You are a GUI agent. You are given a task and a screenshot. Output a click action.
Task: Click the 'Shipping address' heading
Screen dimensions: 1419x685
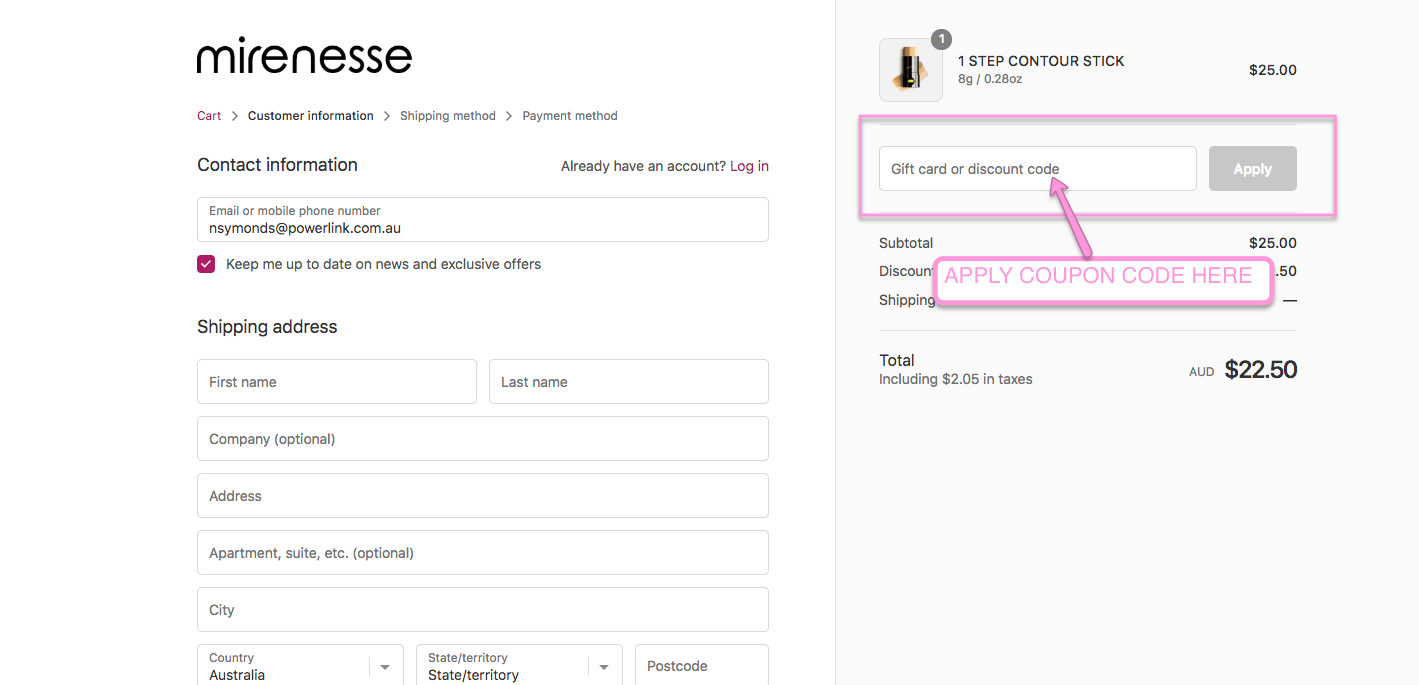tap(267, 327)
